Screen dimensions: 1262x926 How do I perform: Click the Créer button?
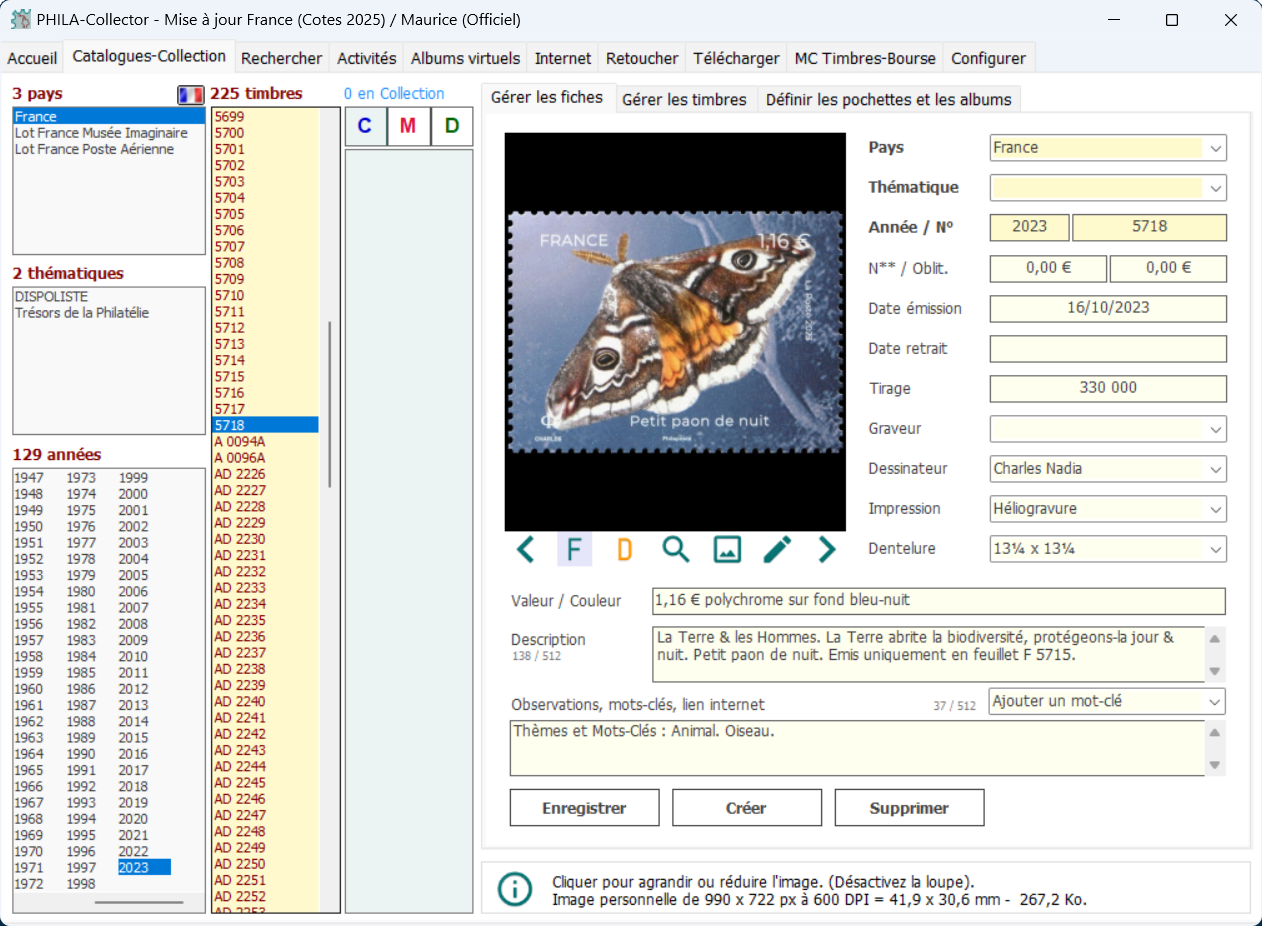(x=747, y=808)
